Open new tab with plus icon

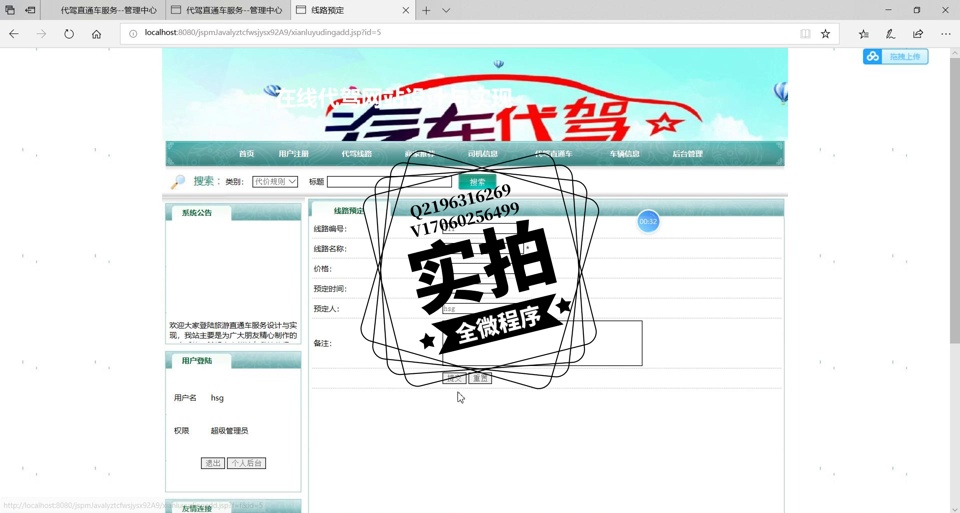tap(426, 10)
